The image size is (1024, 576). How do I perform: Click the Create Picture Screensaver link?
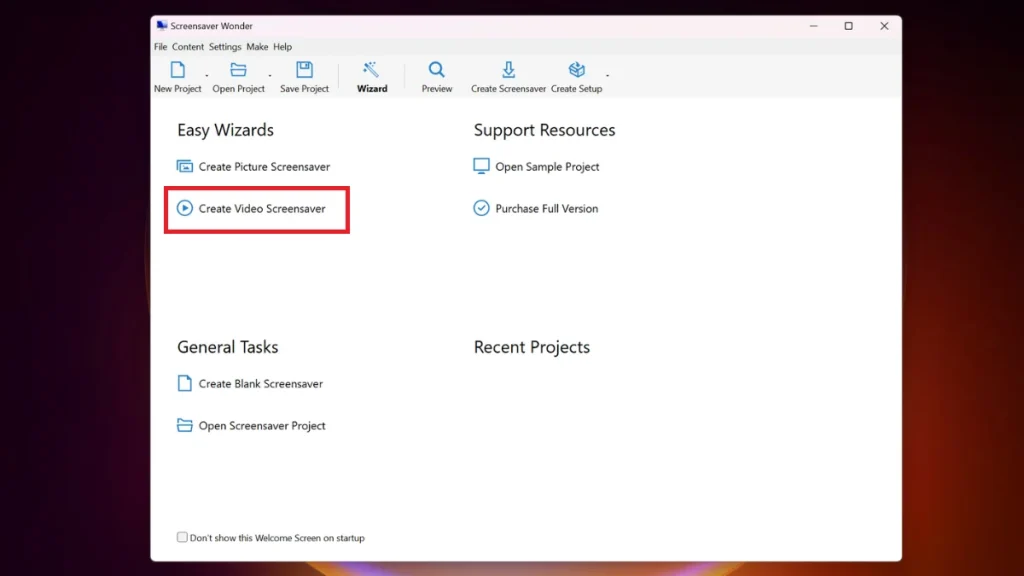[x=264, y=167]
